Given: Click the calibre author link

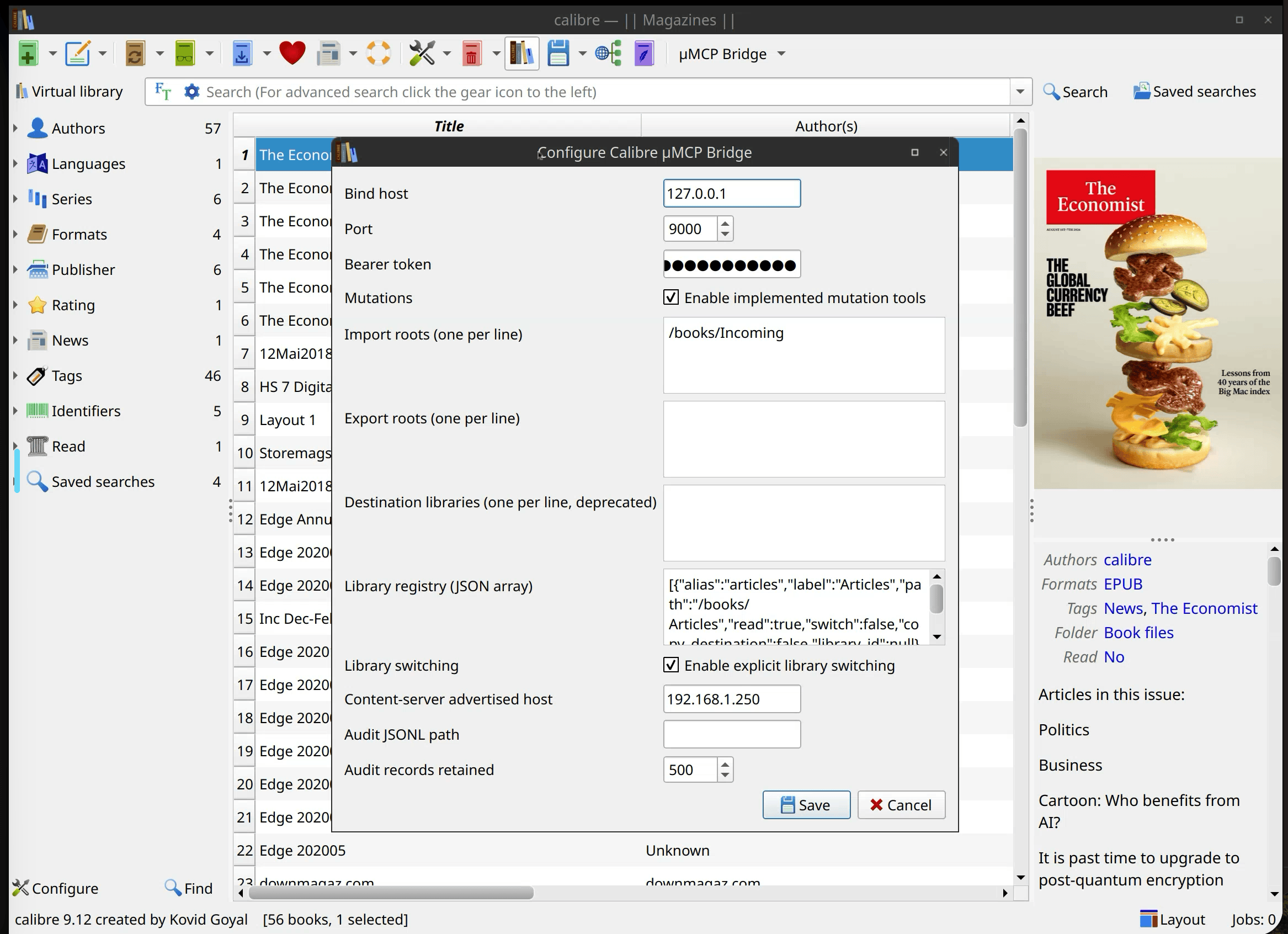Looking at the screenshot, I should (x=1127, y=560).
